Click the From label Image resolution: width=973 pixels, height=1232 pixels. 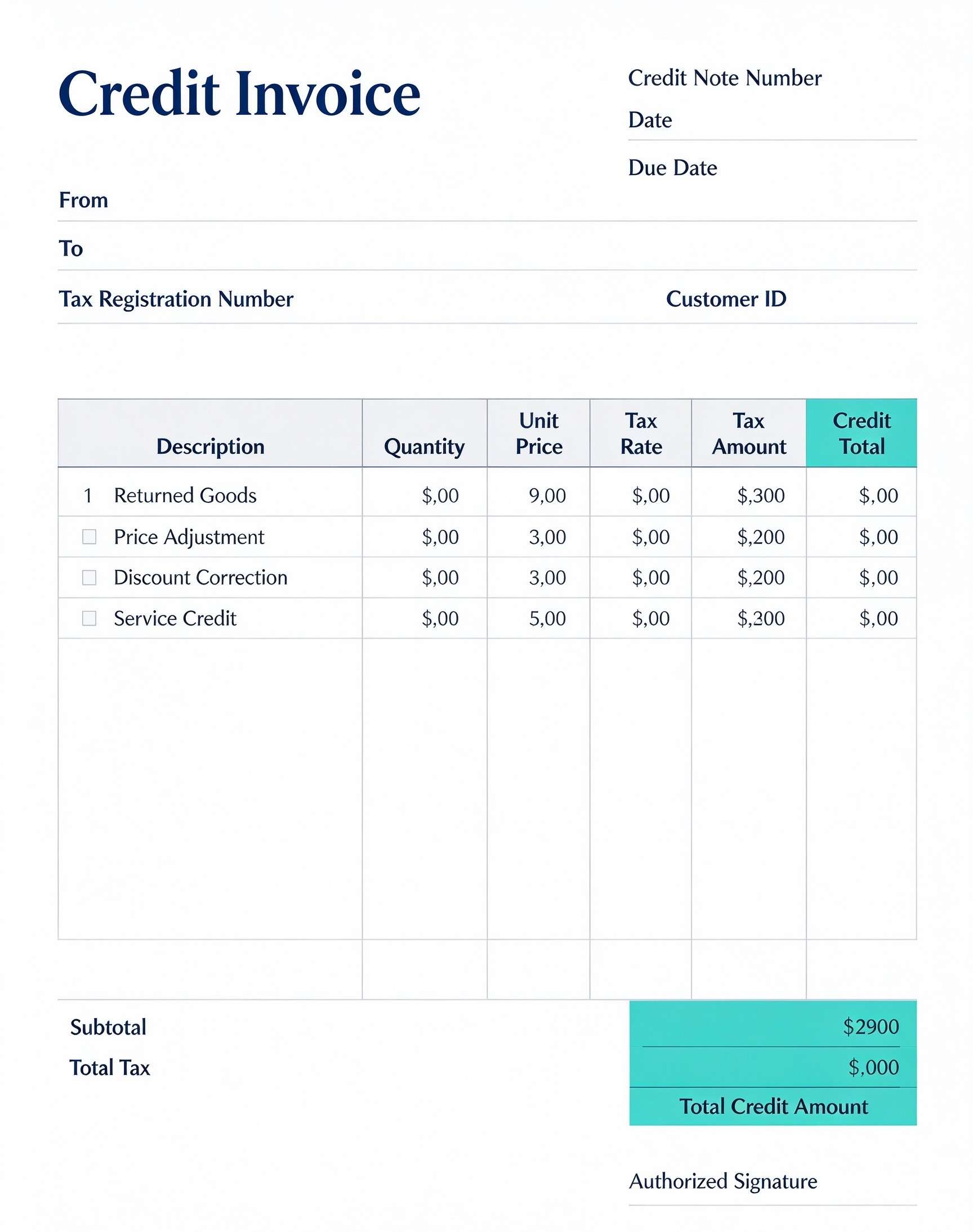(84, 200)
